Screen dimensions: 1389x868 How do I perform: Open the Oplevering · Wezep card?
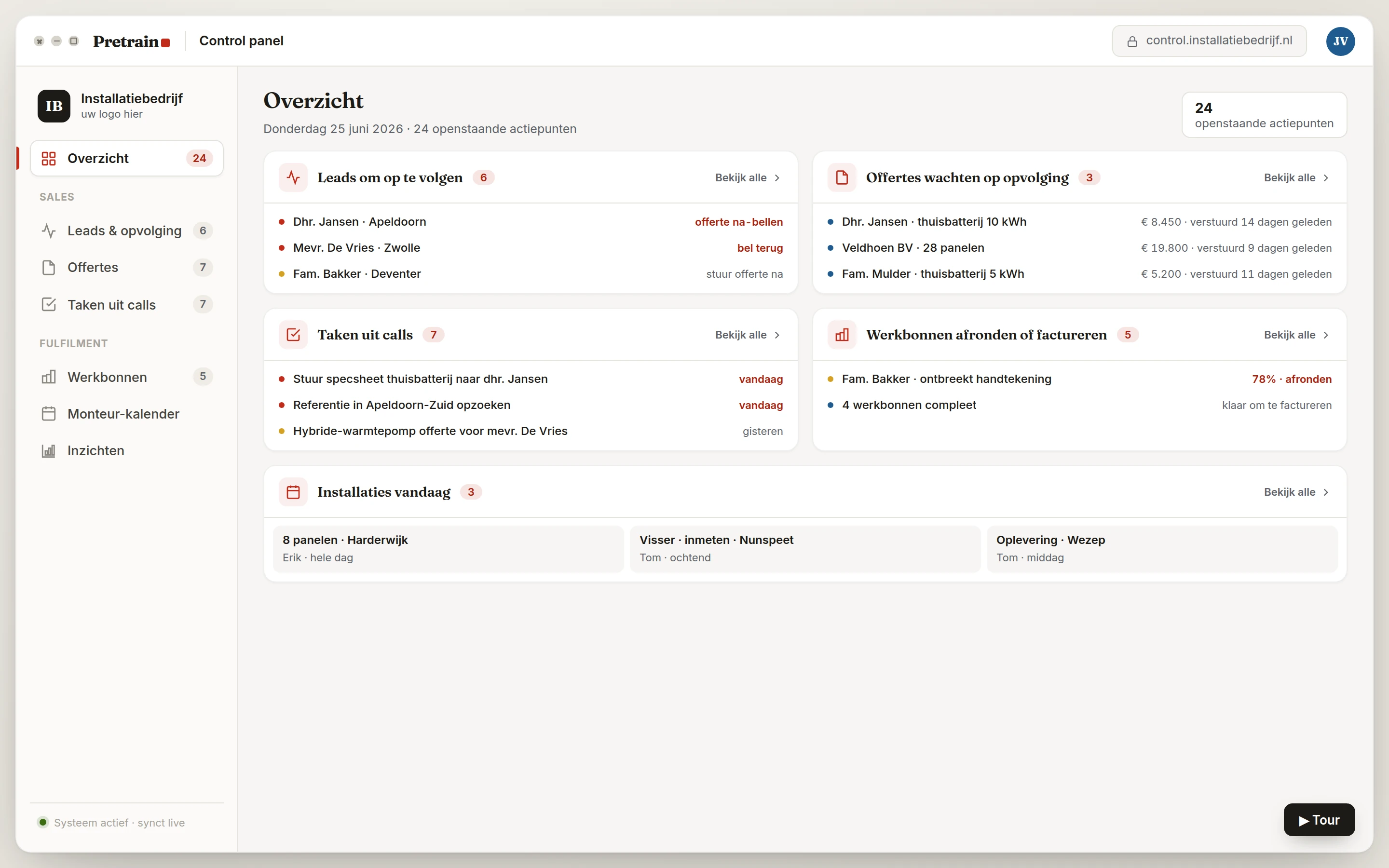pos(1162,549)
